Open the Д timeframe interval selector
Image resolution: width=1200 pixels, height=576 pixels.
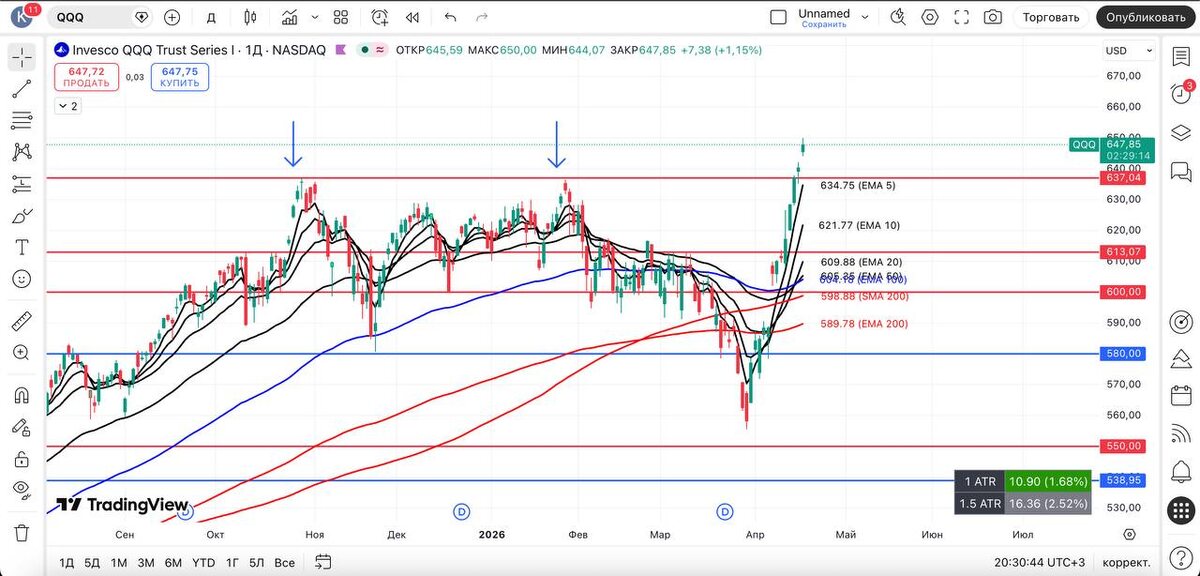point(211,17)
